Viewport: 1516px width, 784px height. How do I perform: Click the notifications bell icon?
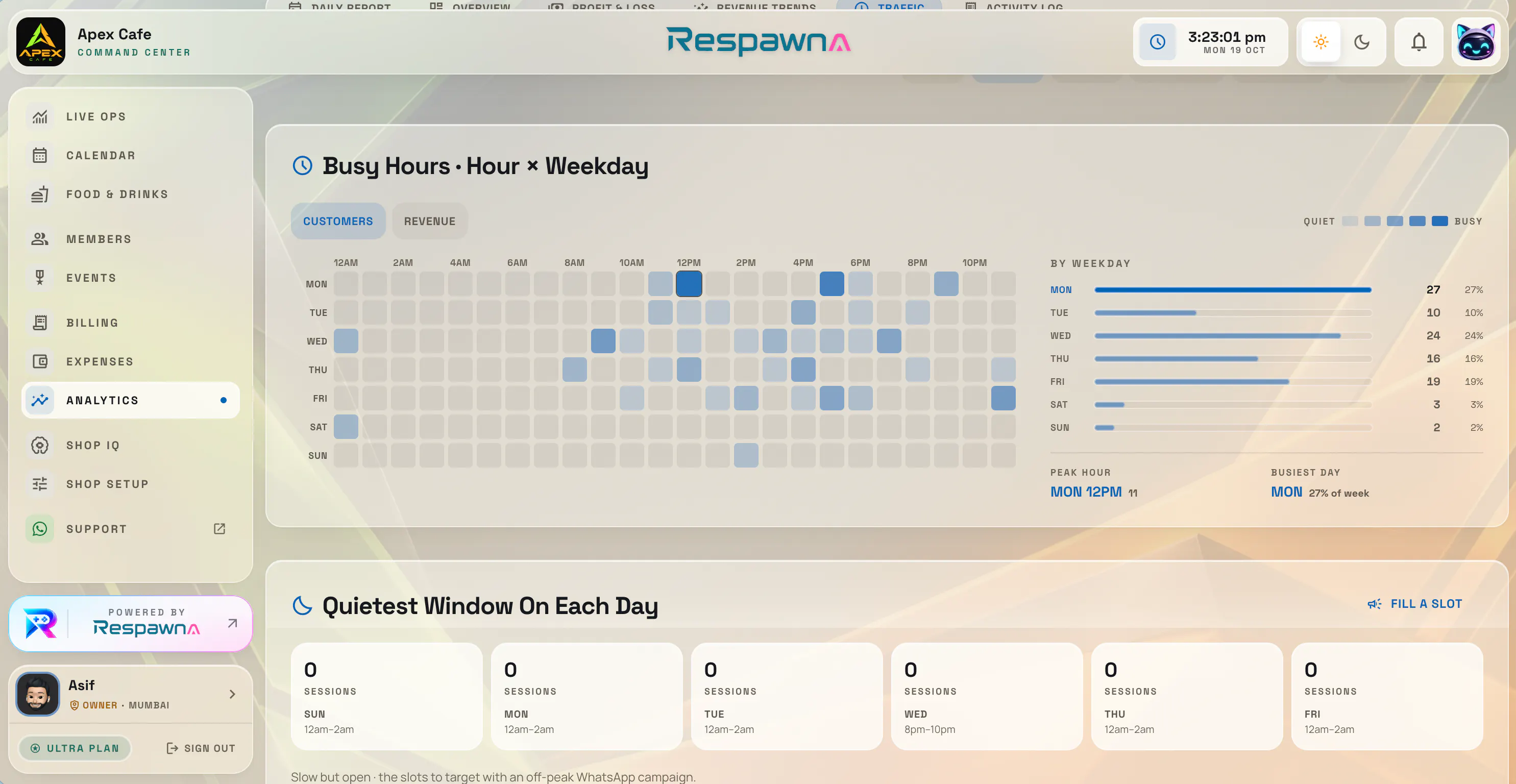tap(1419, 42)
